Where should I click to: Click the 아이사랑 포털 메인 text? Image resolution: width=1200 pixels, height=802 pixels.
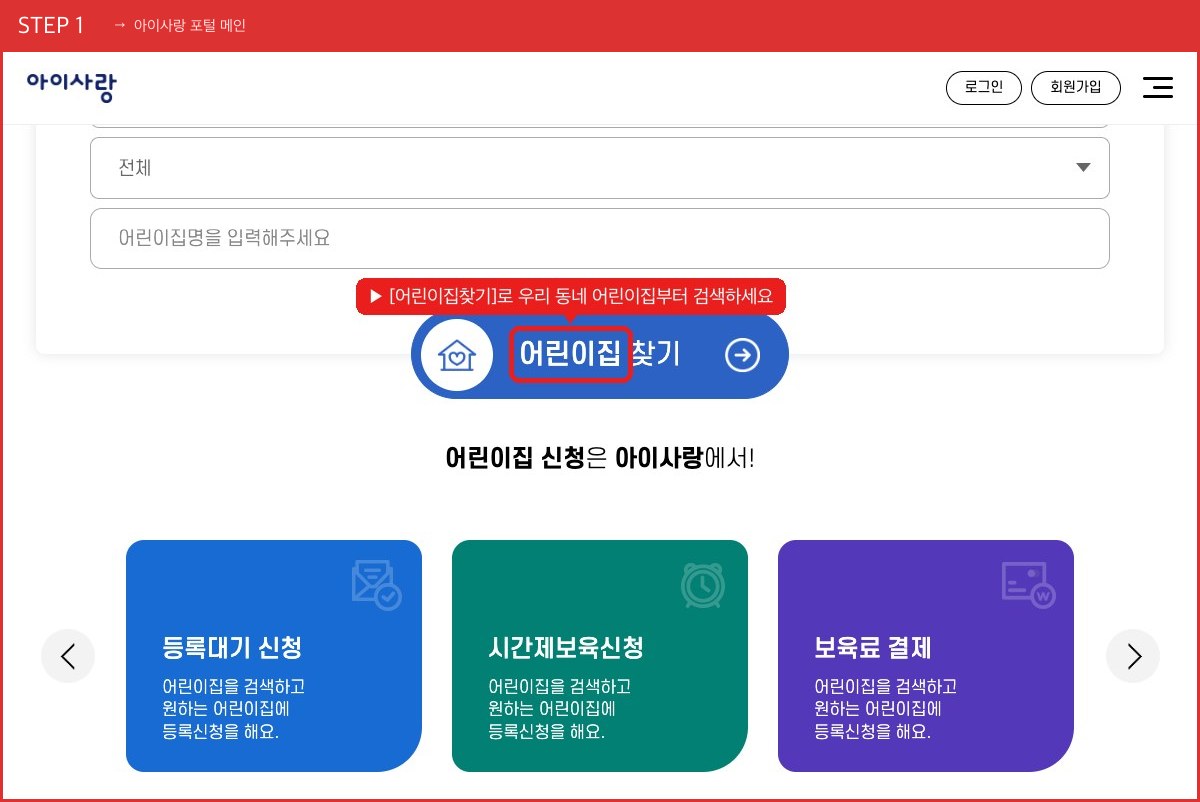pyautogui.click(x=189, y=25)
